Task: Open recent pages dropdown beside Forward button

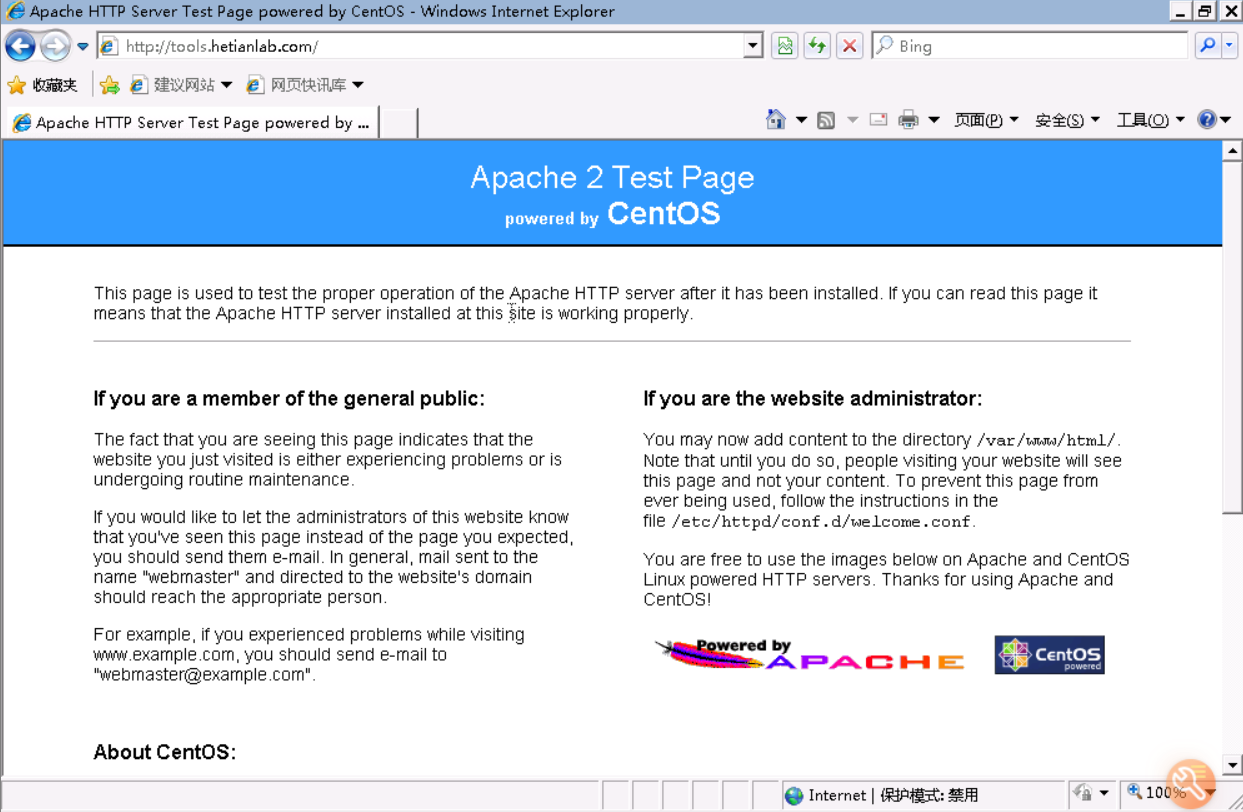Action: pyautogui.click(x=83, y=46)
